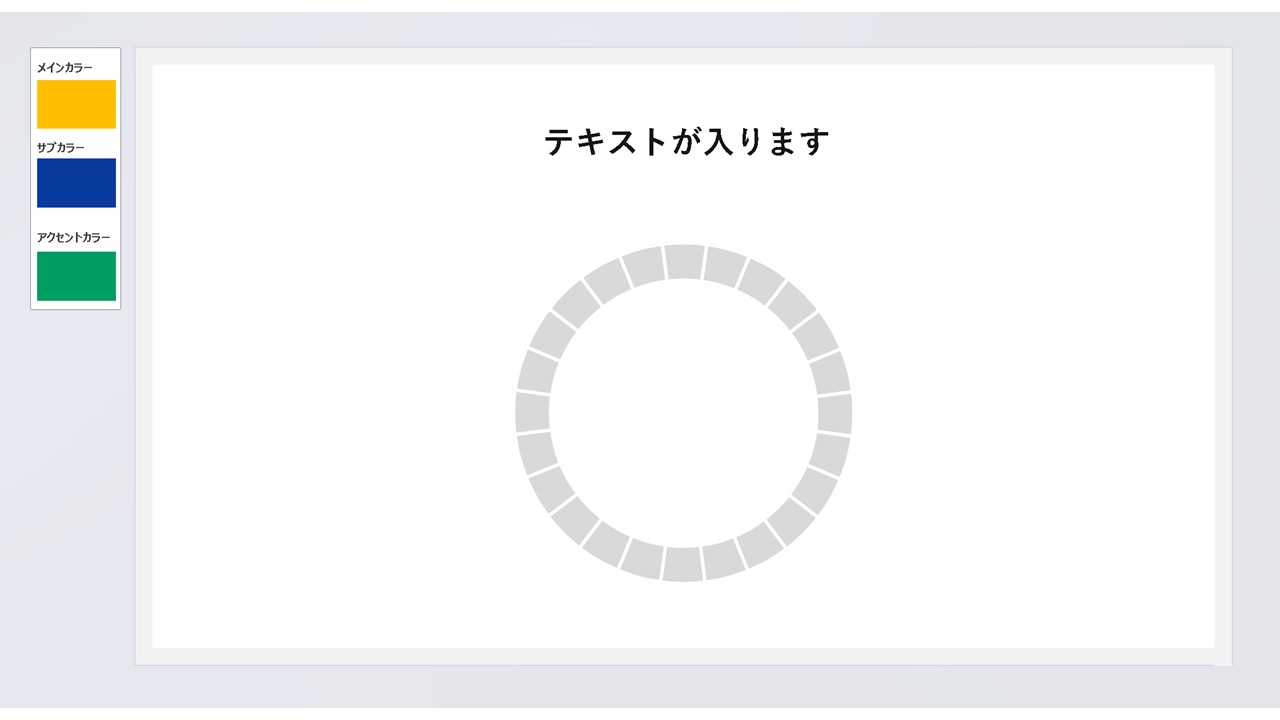Image resolution: width=1280 pixels, height=720 pixels.
Task: Select the topmost gray ring segment
Action: coord(684,261)
